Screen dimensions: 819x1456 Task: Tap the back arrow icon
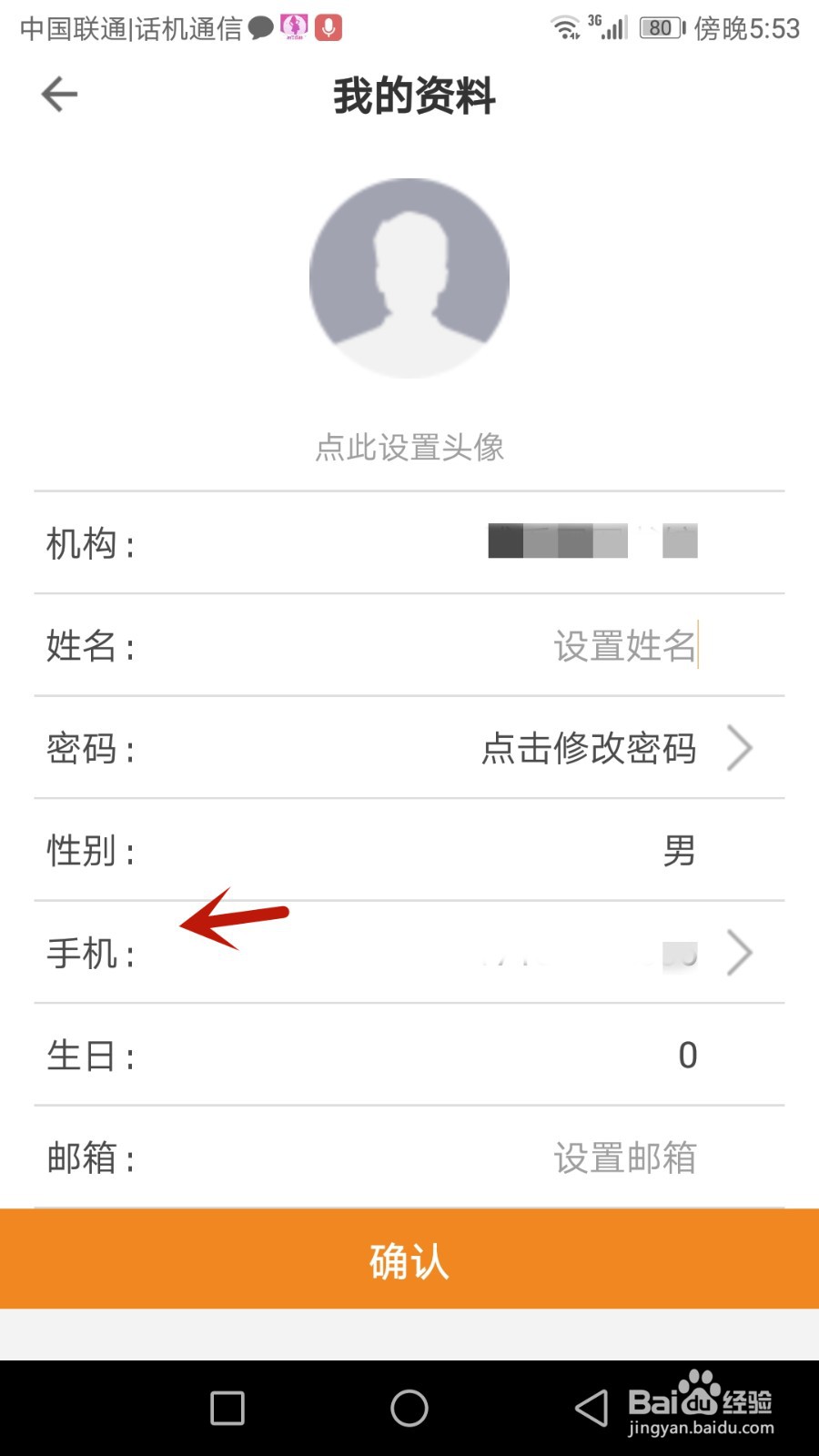(x=60, y=95)
